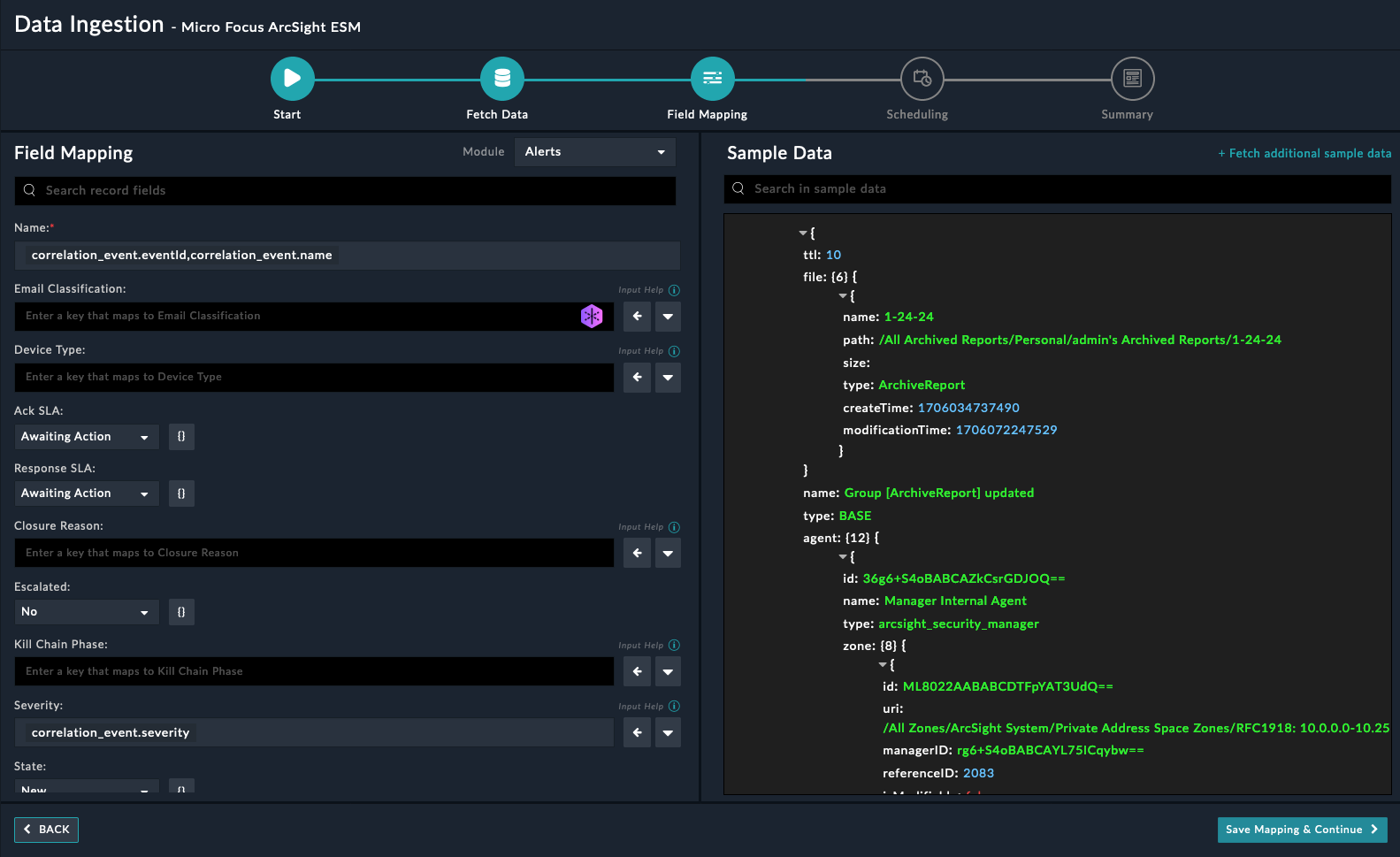The height and width of the screenshot is (857, 1400).
Task: Click Save Mapping & Continue button
Action: pyautogui.click(x=1301, y=830)
